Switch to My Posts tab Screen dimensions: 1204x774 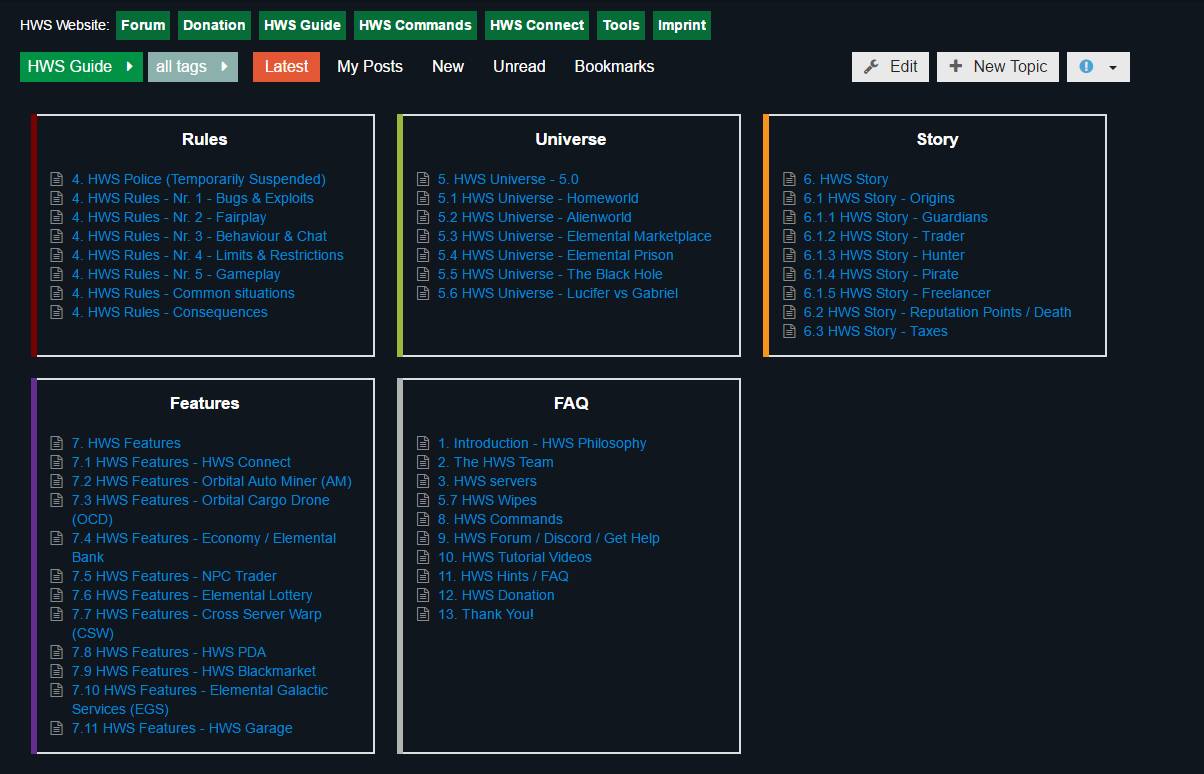click(x=370, y=67)
